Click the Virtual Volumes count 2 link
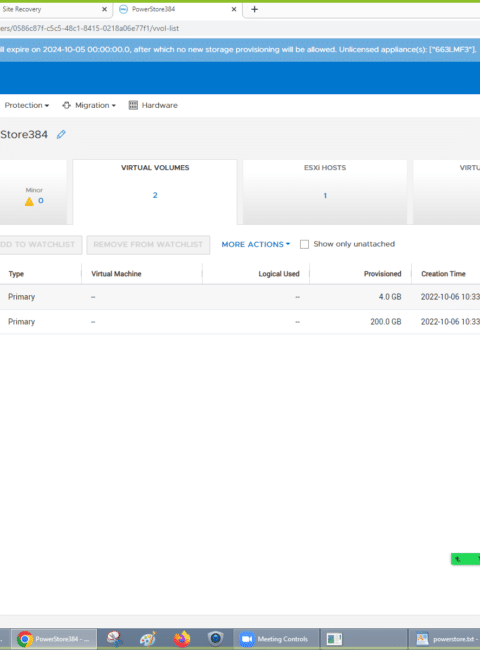Viewport: 480px width, 650px height. pyautogui.click(x=155, y=195)
